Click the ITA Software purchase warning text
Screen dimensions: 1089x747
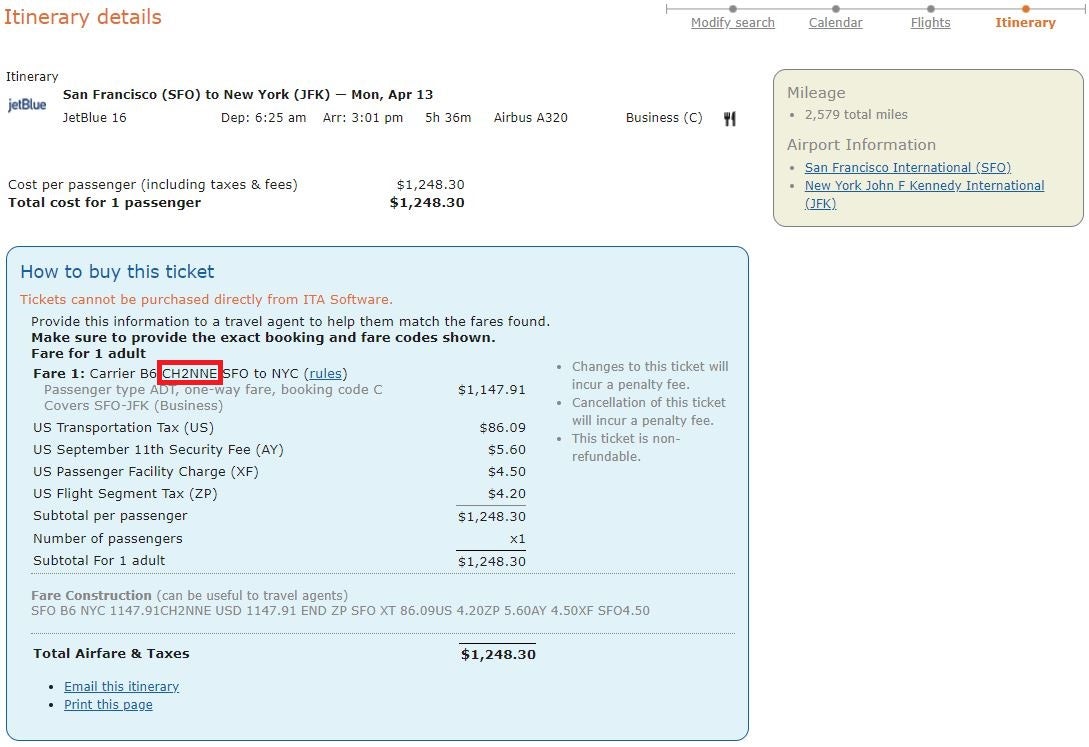pos(206,299)
